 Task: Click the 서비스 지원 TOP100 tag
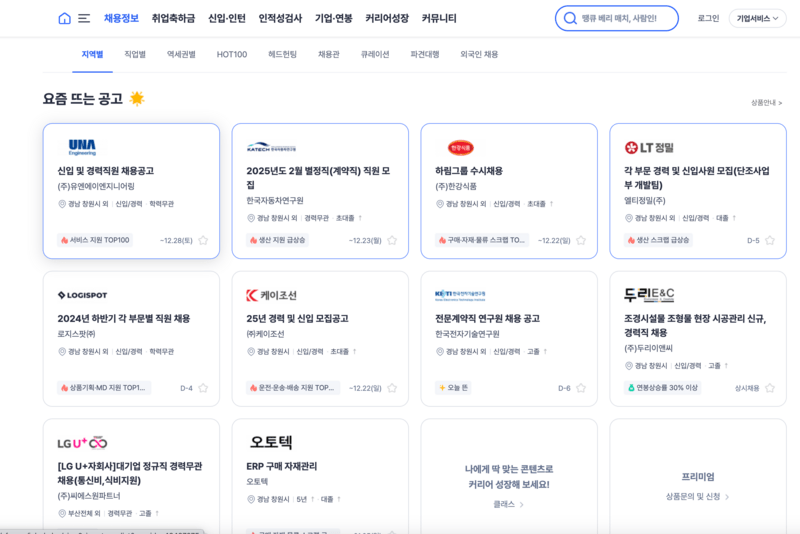(x=95, y=240)
